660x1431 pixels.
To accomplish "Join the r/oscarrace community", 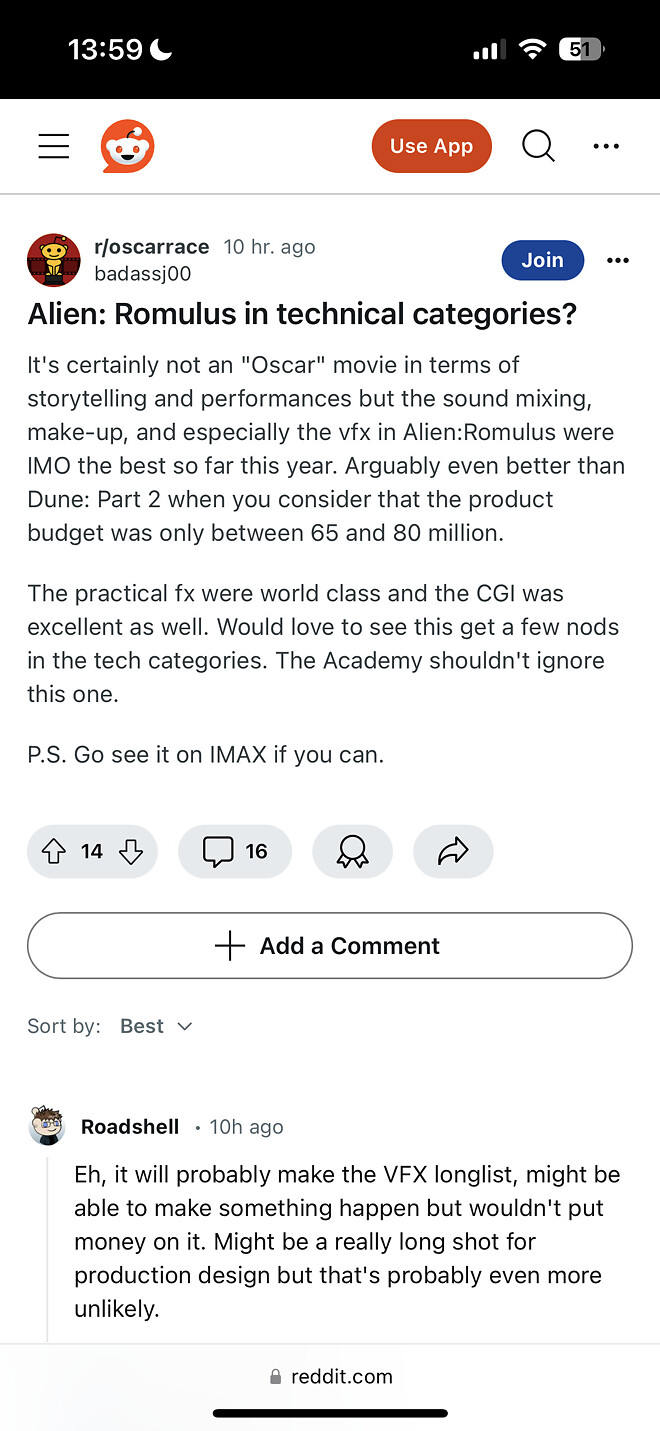I will [x=542, y=260].
